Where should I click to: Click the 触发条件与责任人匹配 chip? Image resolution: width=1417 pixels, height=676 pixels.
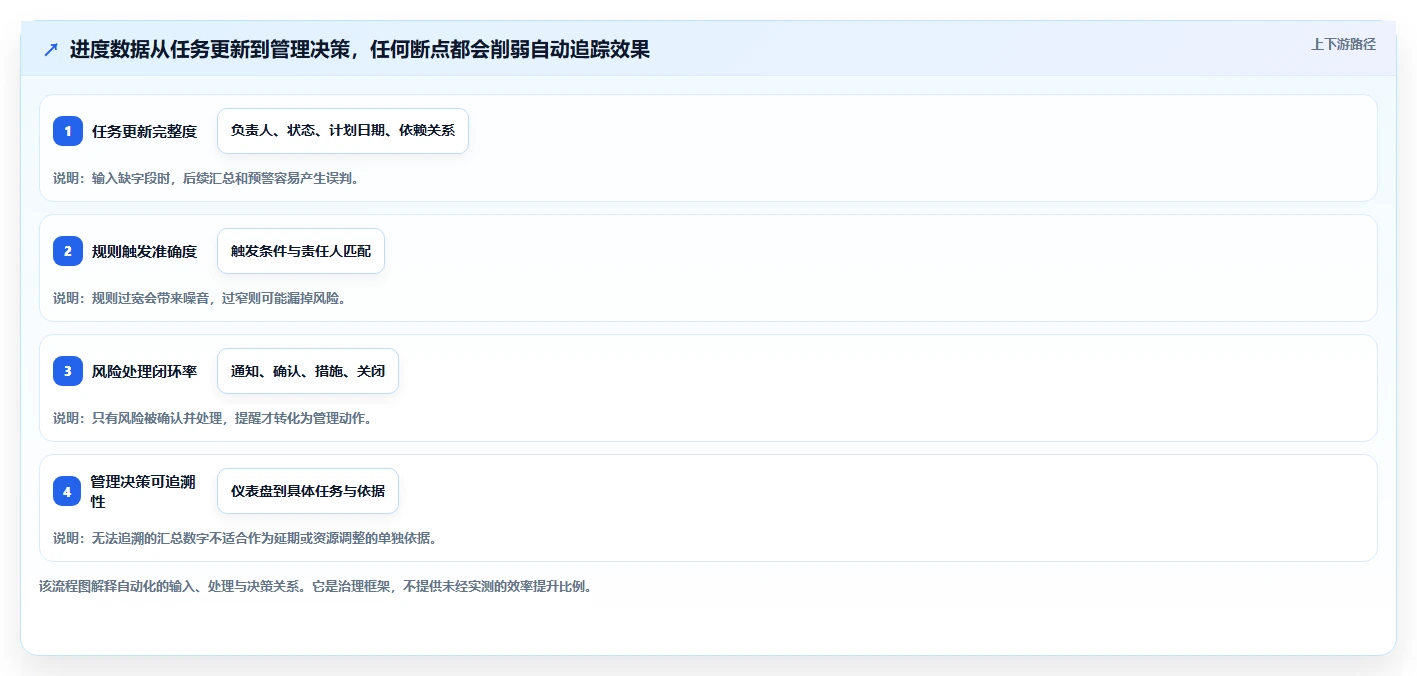tap(301, 251)
